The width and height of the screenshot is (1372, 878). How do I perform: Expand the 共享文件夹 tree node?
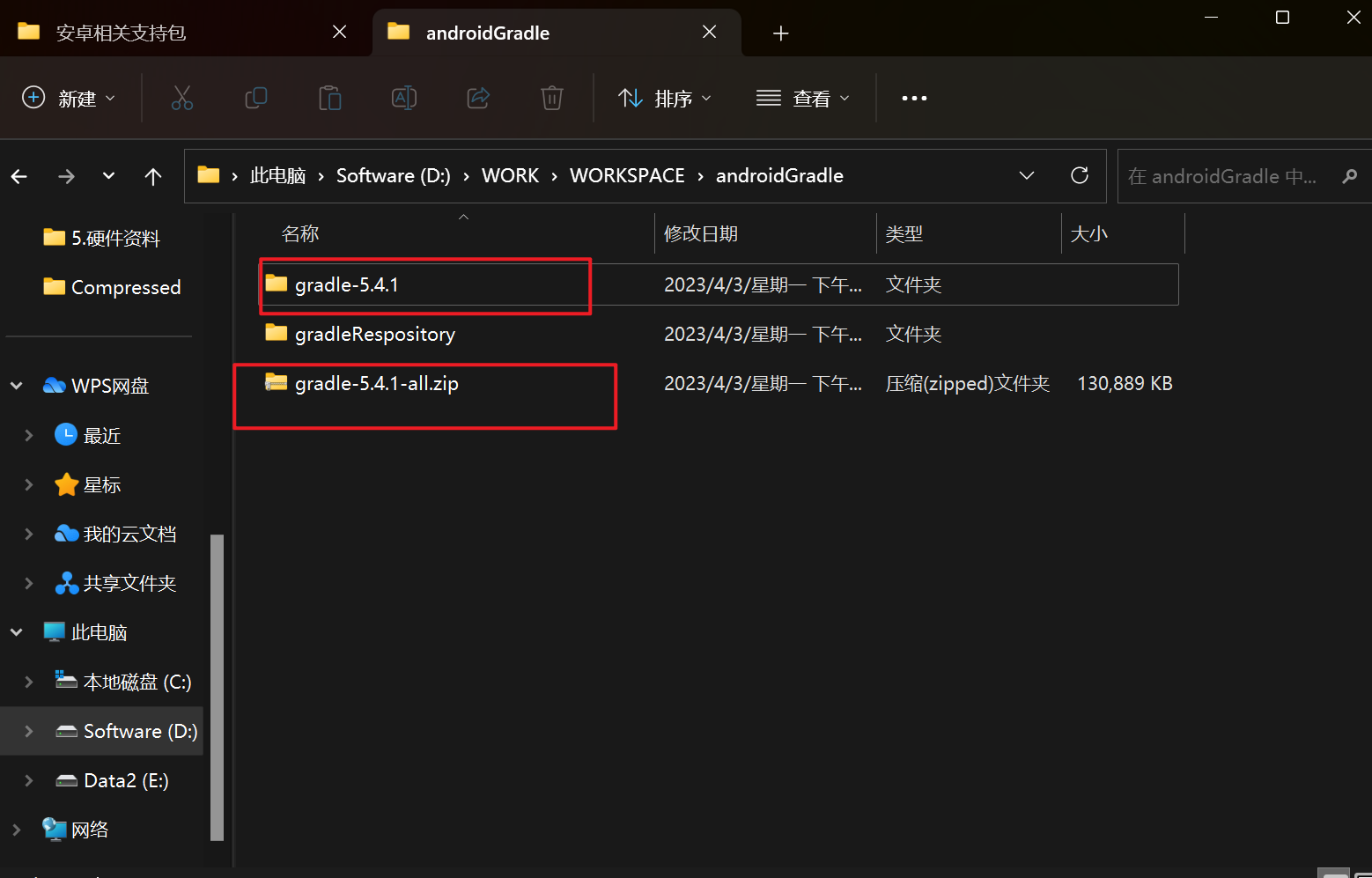(29, 583)
